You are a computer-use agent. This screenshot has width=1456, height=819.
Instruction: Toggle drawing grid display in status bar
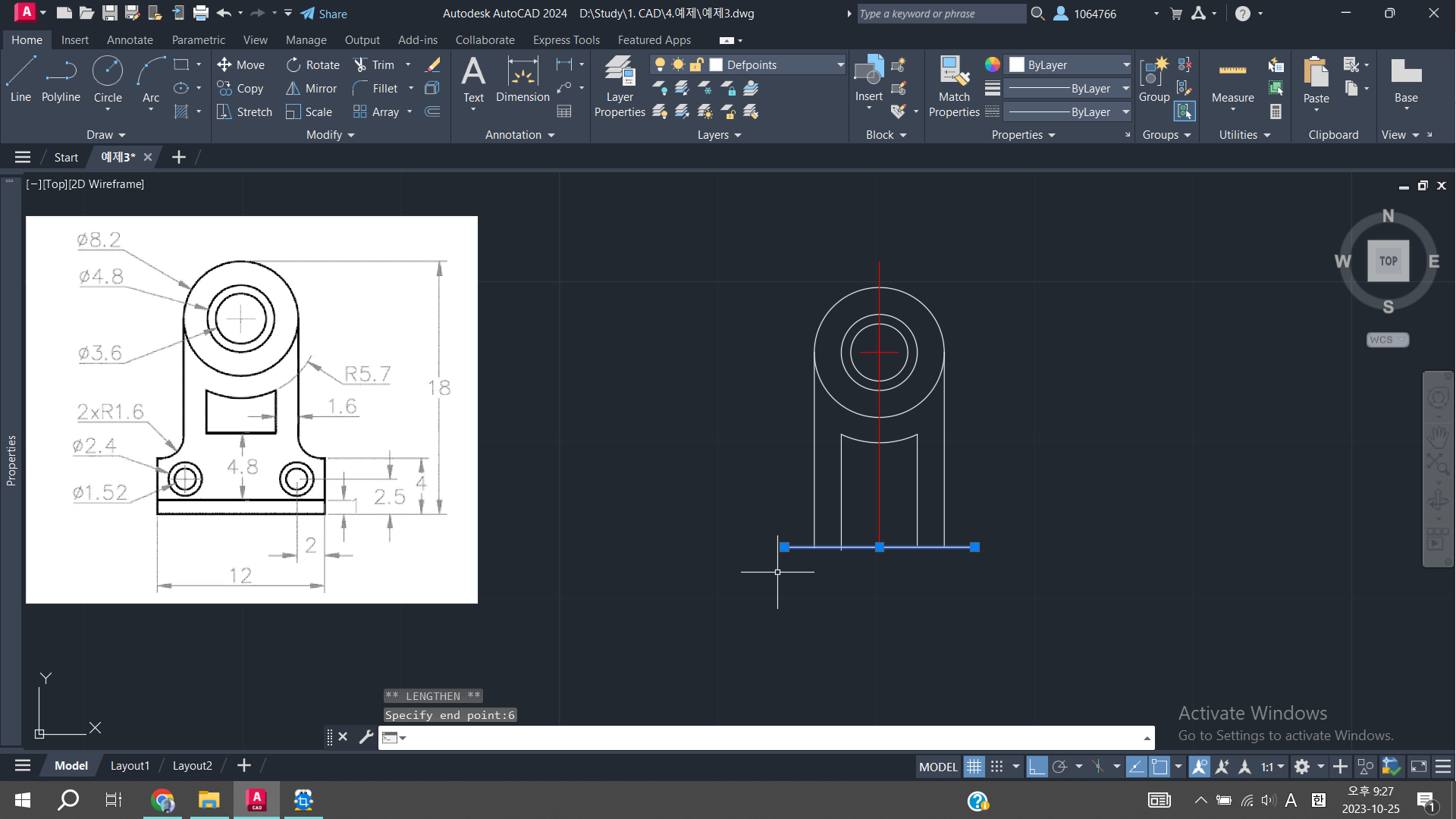tap(974, 767)
